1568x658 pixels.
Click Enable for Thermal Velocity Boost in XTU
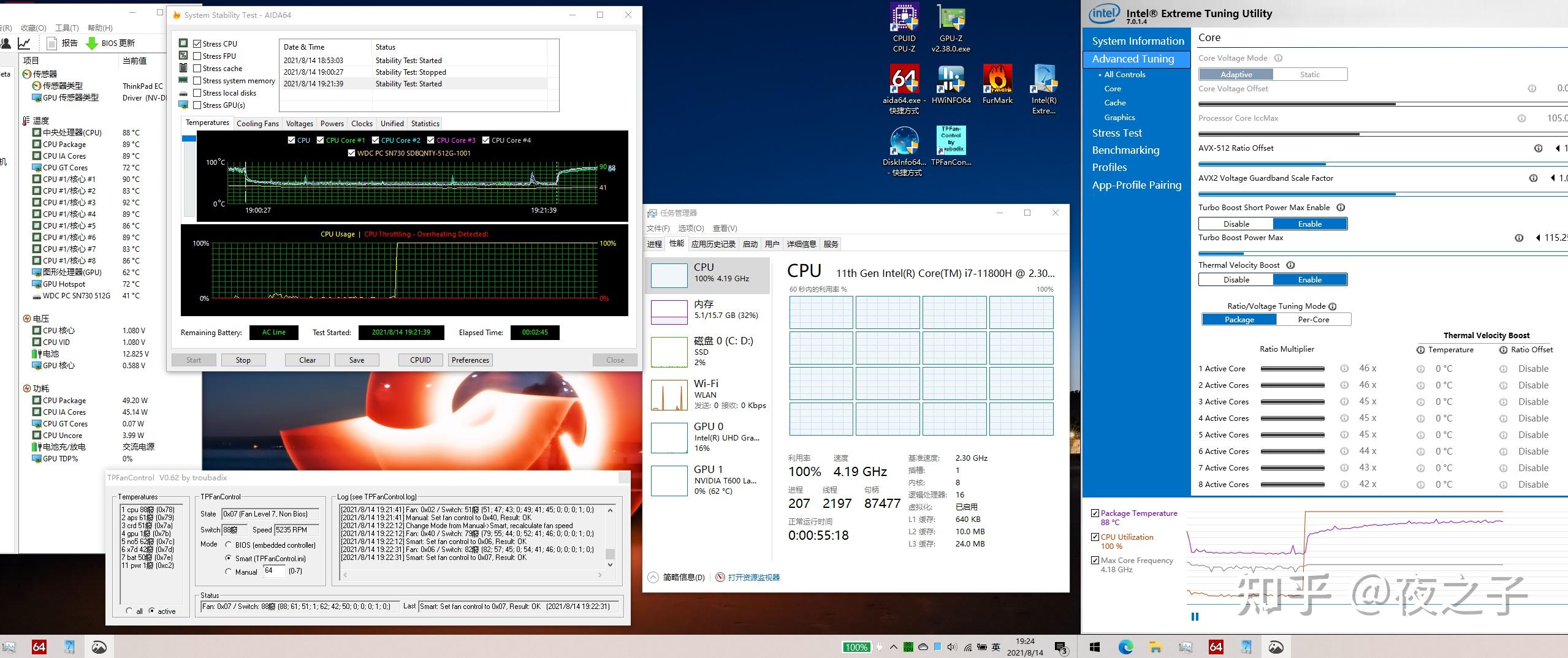[1309, 279]
